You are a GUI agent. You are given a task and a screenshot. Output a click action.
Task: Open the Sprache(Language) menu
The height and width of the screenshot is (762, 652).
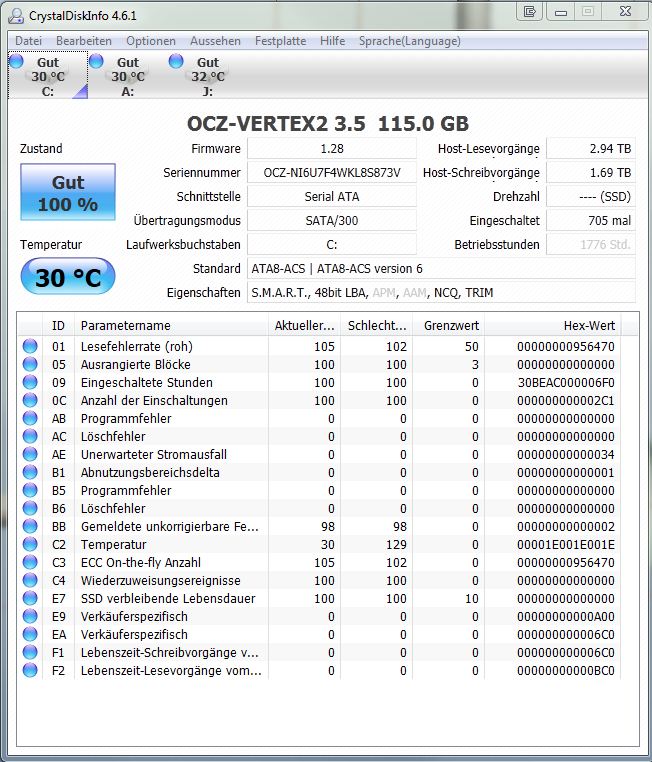point(410,41)
